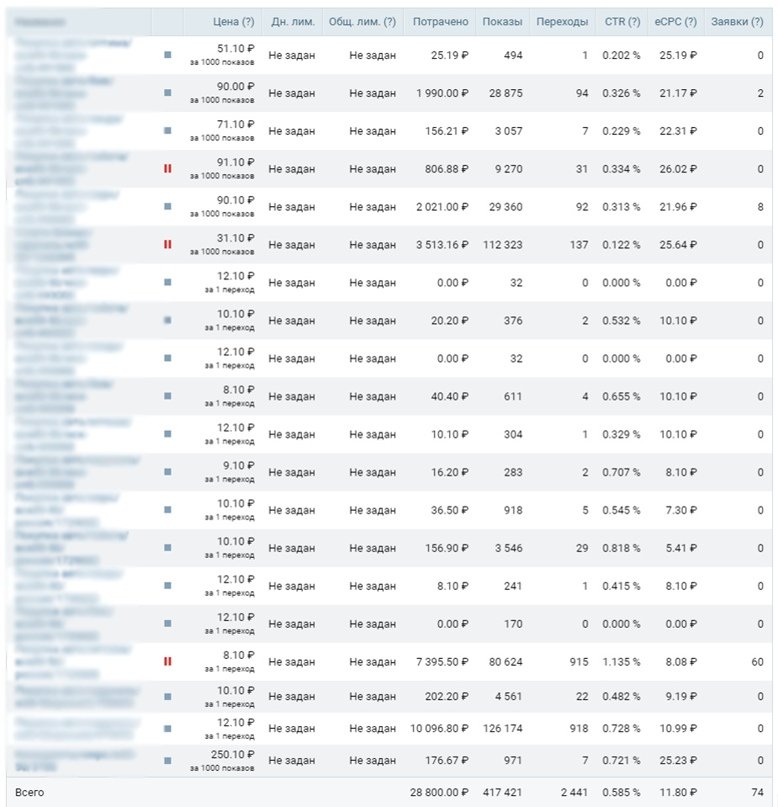
Task: Sort the table by the Цена column header
Action: tap(233, 21)
